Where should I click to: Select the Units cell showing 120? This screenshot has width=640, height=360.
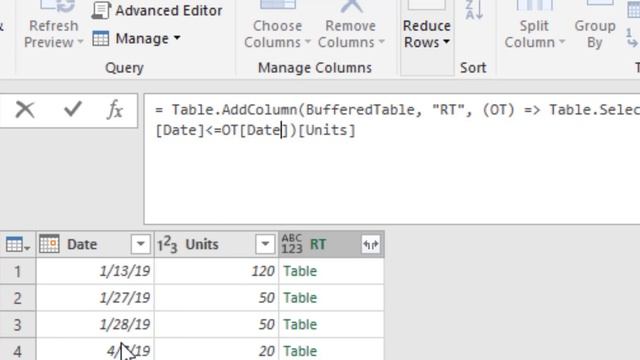(216, 271)
